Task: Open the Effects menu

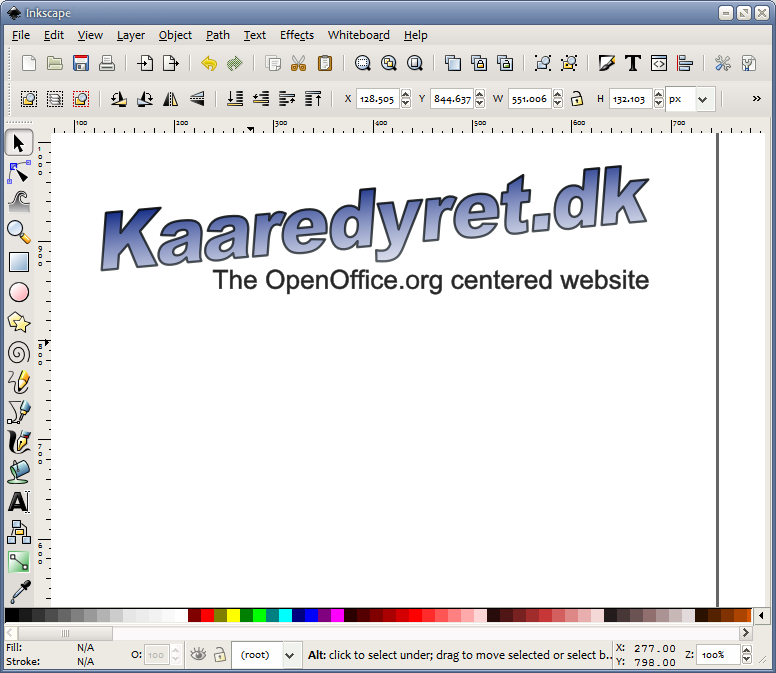Action: click(x=297, y=35)
